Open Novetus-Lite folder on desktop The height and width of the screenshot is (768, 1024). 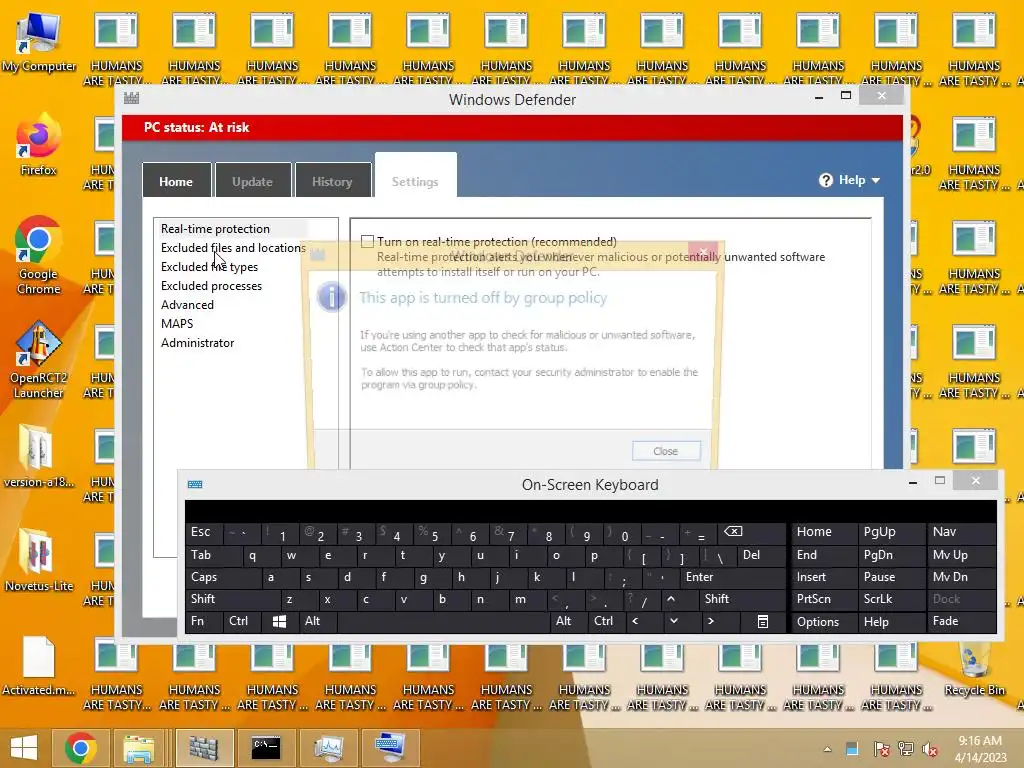tap(39, 560)
